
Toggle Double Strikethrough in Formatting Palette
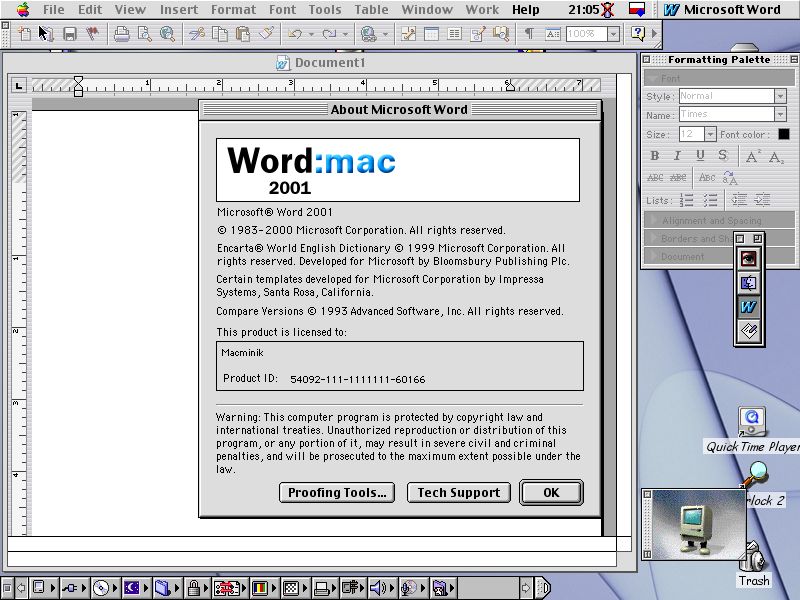pyautogui.click(x=678, y=178)
